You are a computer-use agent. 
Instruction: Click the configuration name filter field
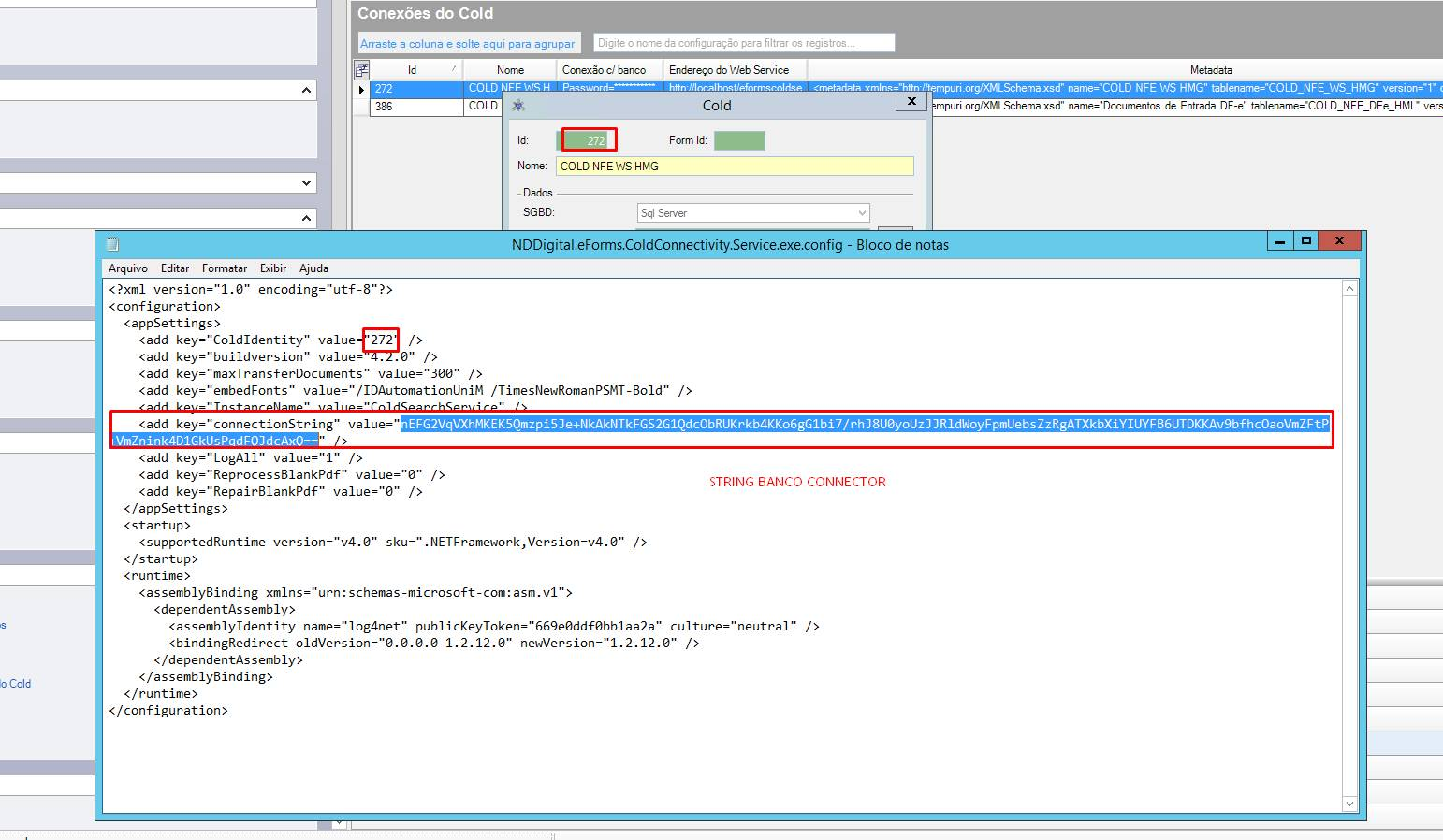pos(744,43)
